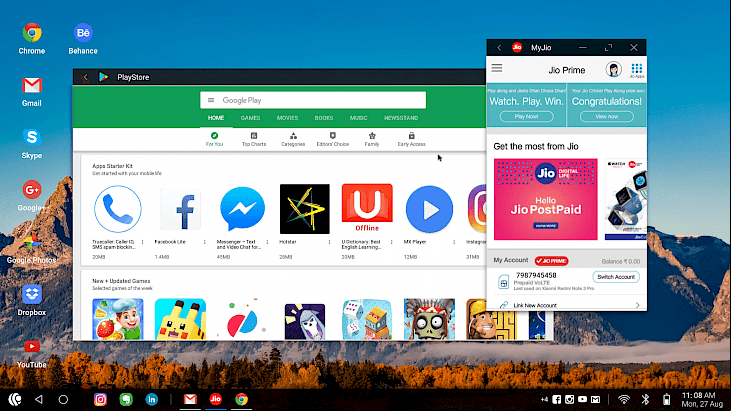731x411 pixels.
Task: Open U-Dictionary app tile
Action: point(367,222)
